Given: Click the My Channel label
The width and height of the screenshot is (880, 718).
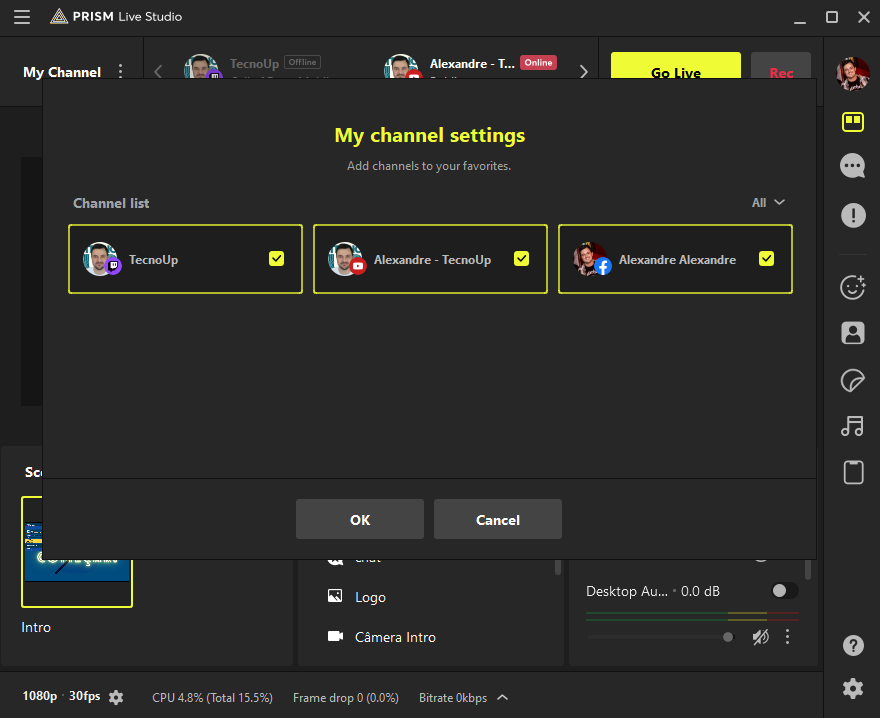Looking at the screenshot, I should [x=62, y=72].
